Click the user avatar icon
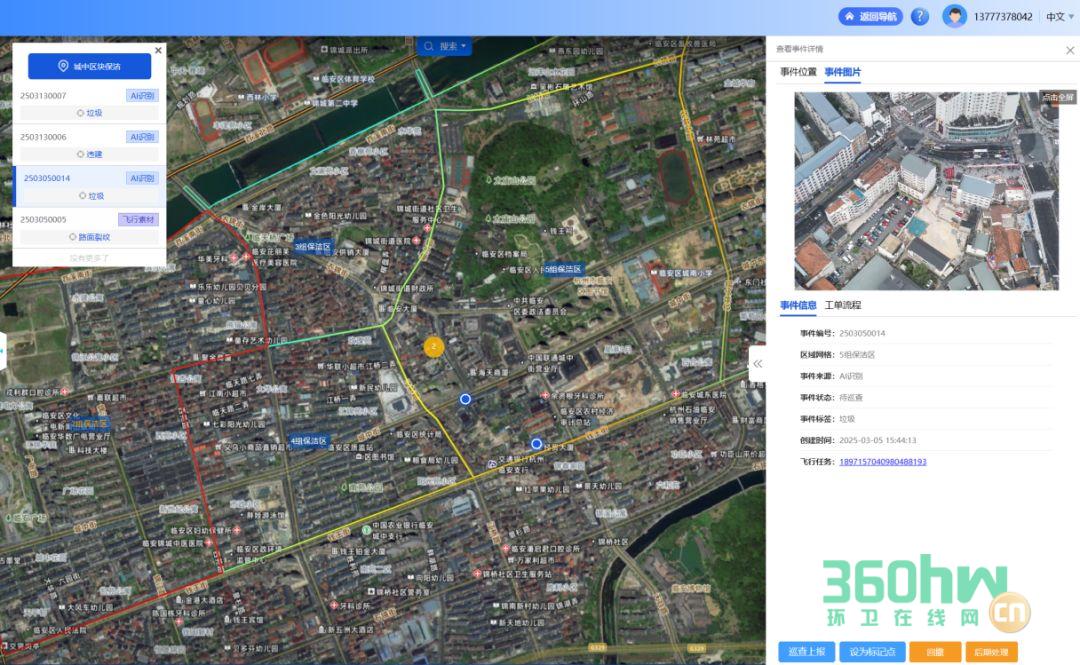This screenshot has height=665, width=1080. pyautogui.click(x=955, y=17)
